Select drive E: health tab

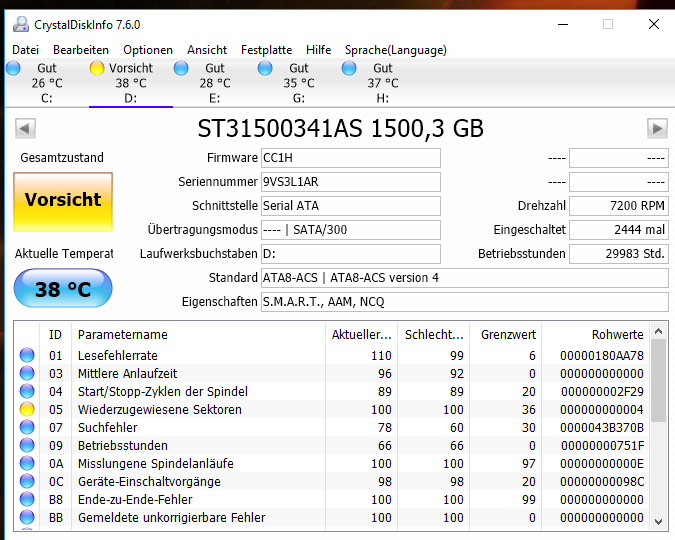[x=215, y=83]
